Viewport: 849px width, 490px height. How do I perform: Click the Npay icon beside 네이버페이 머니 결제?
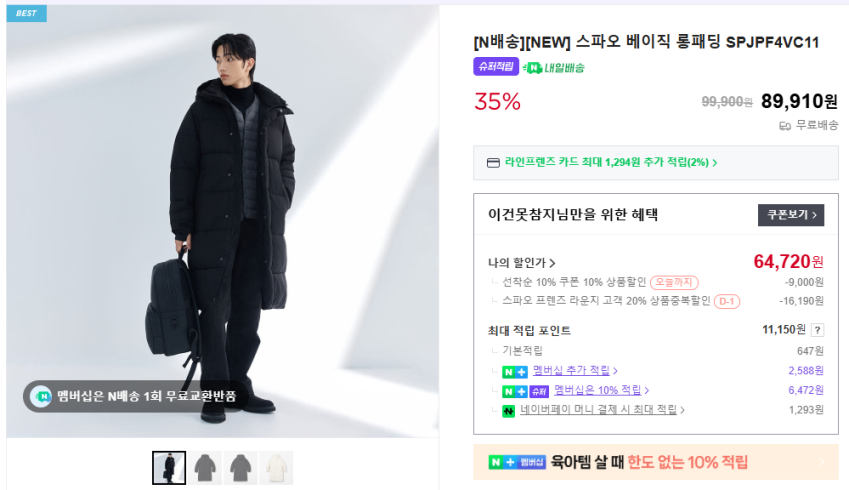508,410
